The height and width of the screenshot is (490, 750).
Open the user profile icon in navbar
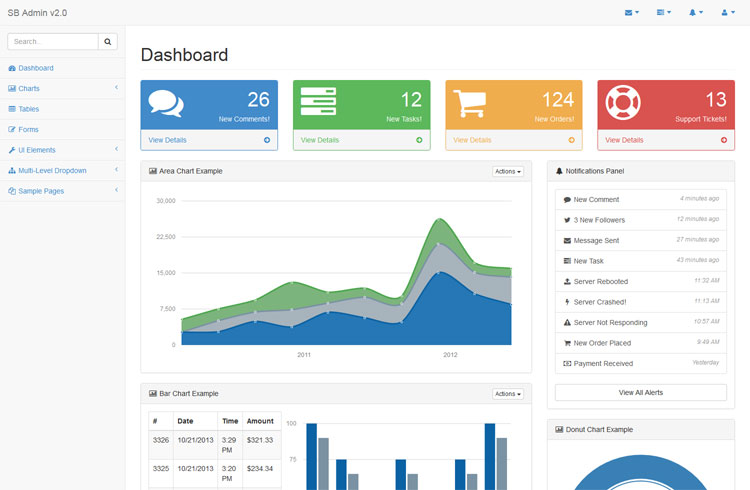pos(727,13)
